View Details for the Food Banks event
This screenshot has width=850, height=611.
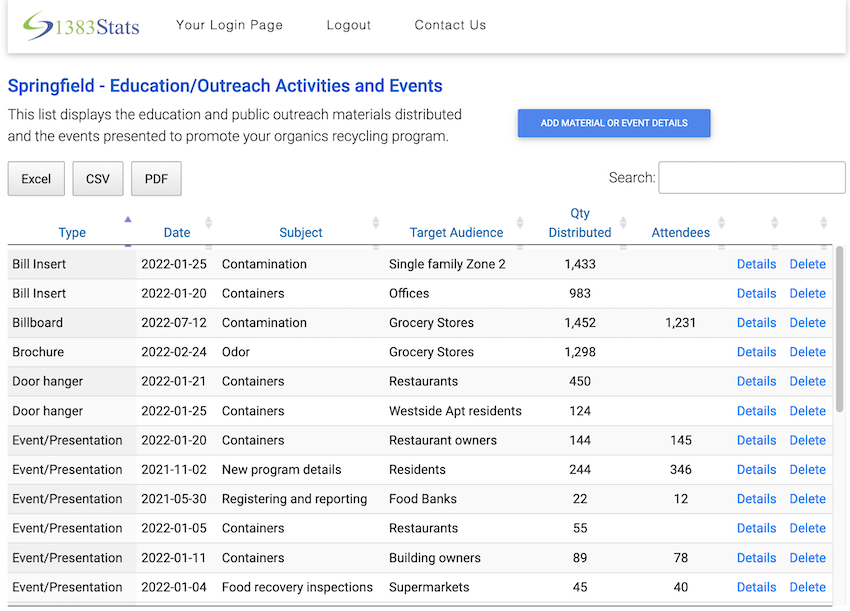click(756, 499)
